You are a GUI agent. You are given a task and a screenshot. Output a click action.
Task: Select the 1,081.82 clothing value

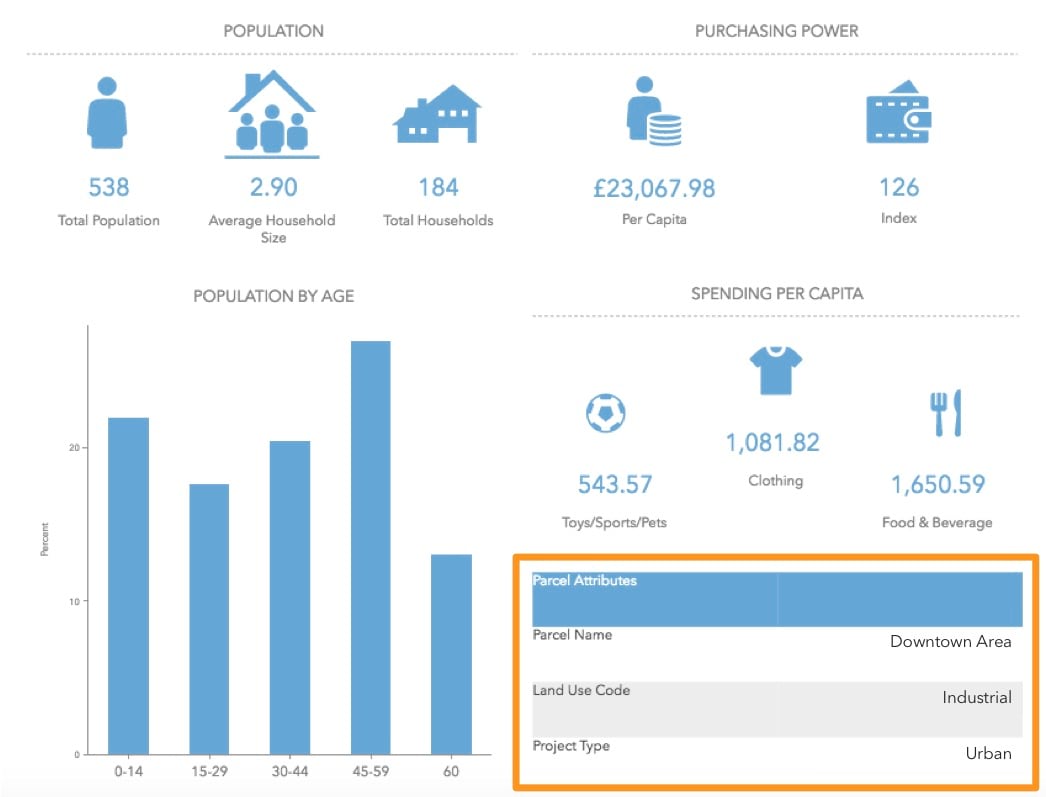click(772, 443)
